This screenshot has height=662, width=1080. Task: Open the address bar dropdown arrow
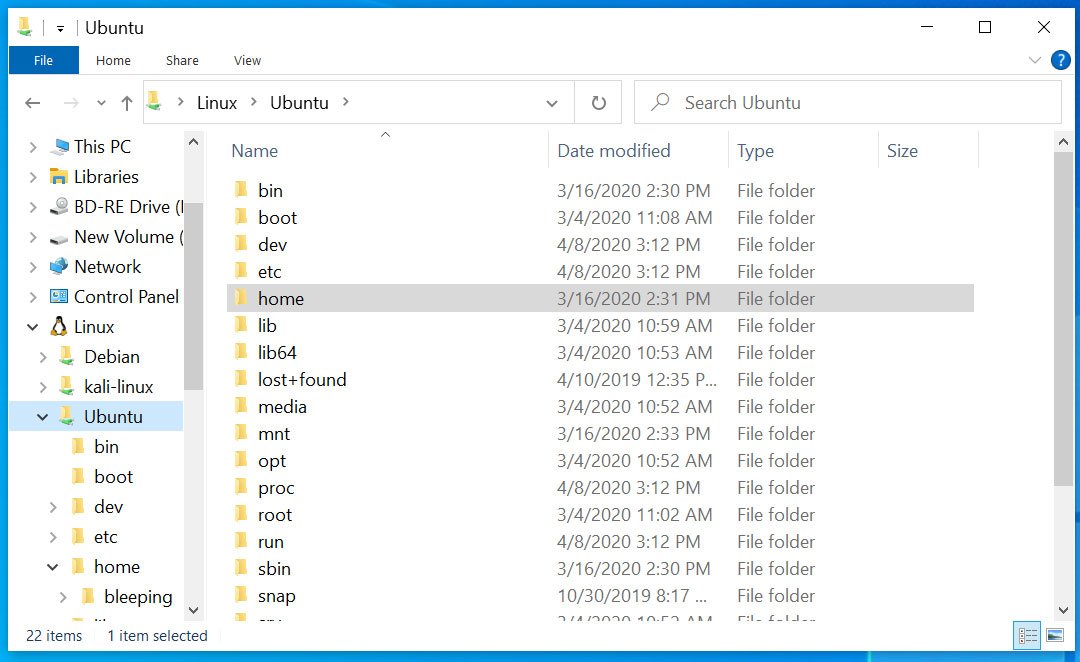552,102
